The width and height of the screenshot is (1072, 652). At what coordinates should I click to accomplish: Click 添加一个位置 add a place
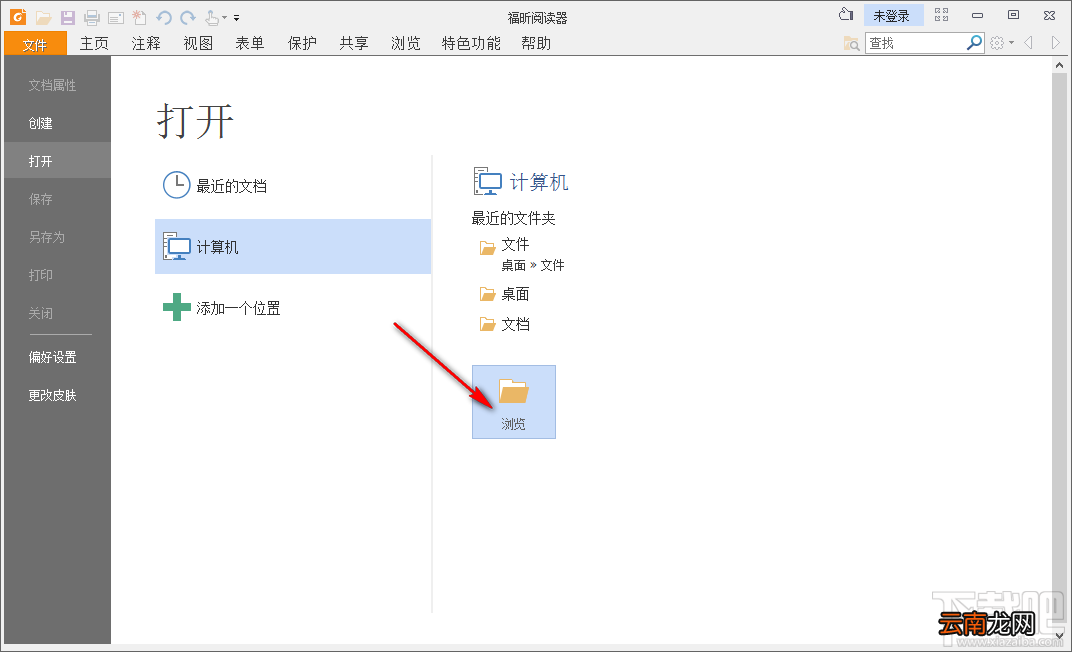[293, 308]
